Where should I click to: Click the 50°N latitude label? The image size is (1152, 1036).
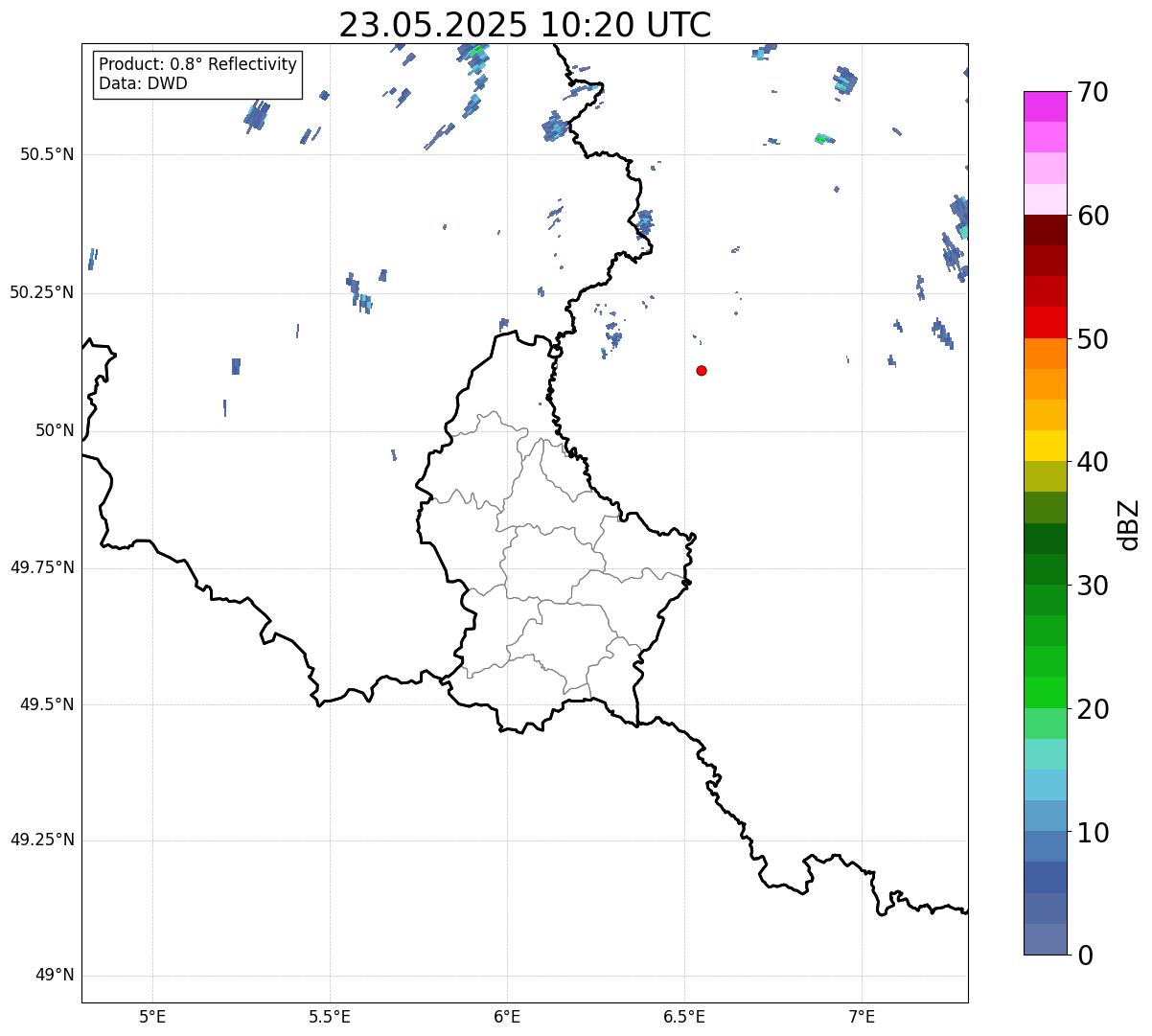point(55,430)
